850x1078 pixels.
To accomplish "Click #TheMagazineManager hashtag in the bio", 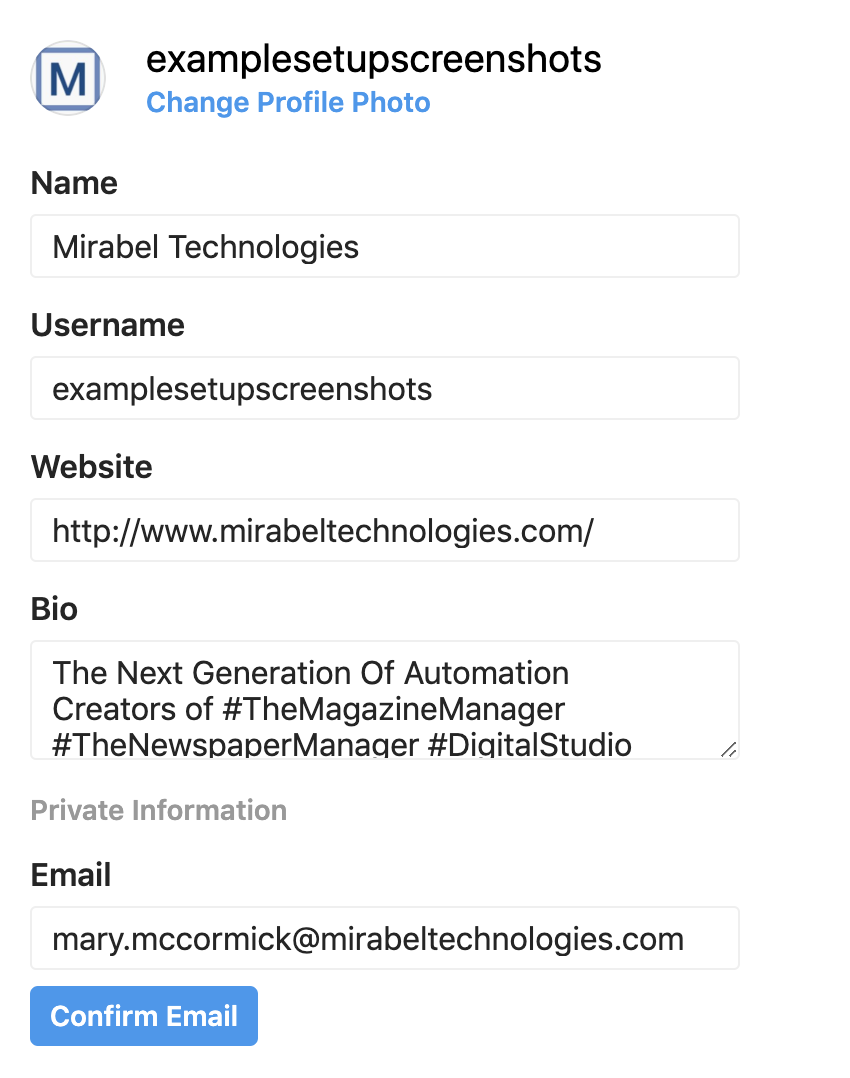I will 393,709.
